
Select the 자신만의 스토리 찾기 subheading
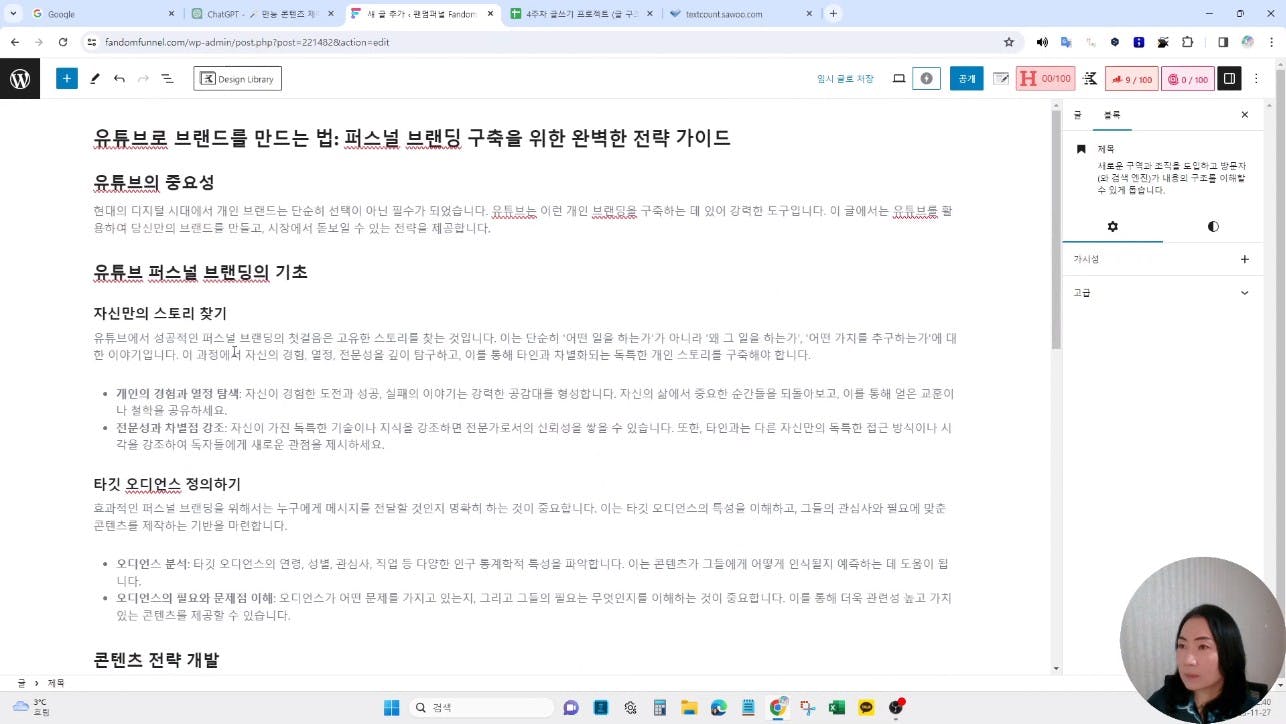pyautogui.click(x=160, y=313)
